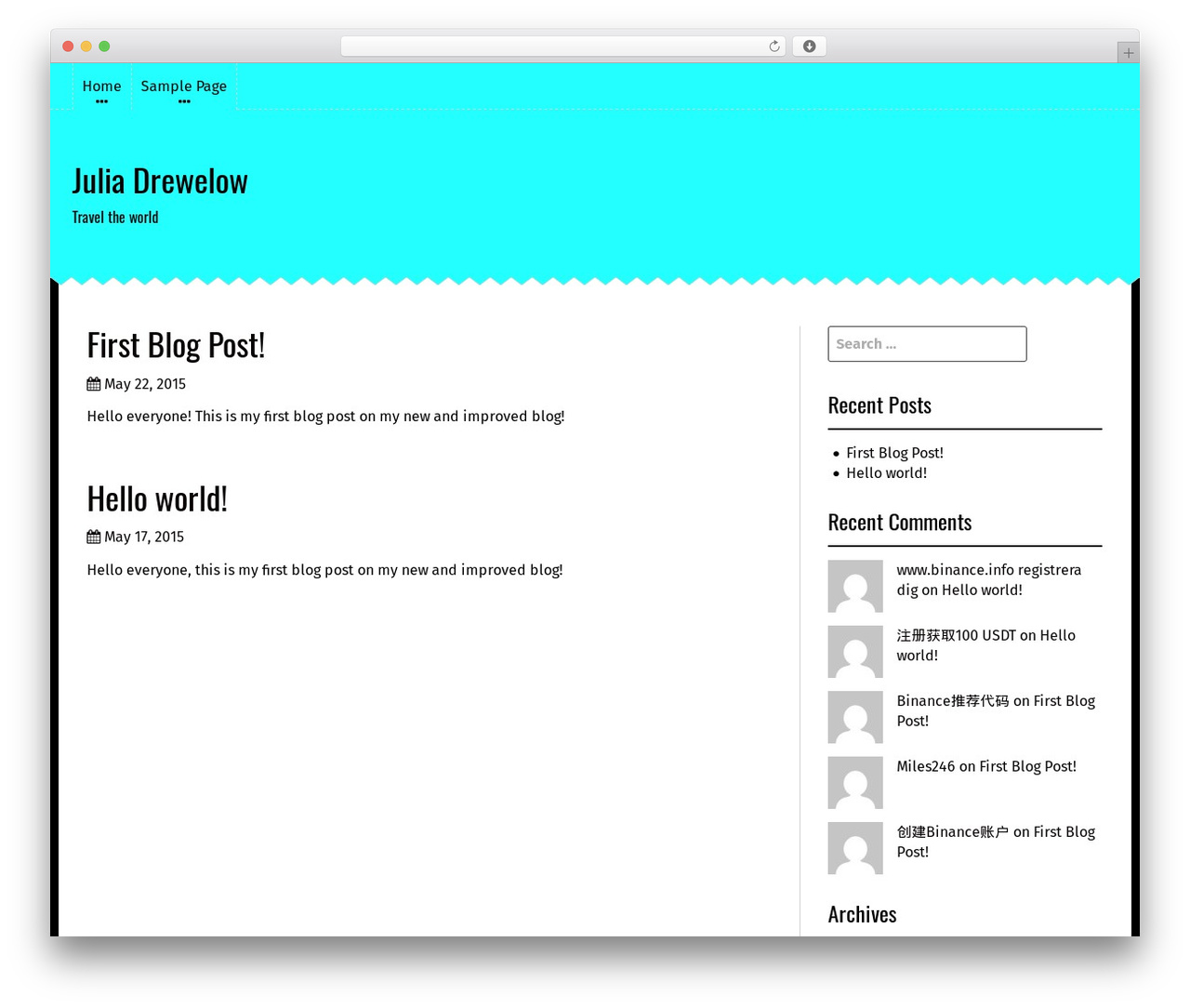The width and height of the screenshot is (1190, 1008).
Task: Open the 创建Binance账户 commenter link
Action: [x=953, y=832]
